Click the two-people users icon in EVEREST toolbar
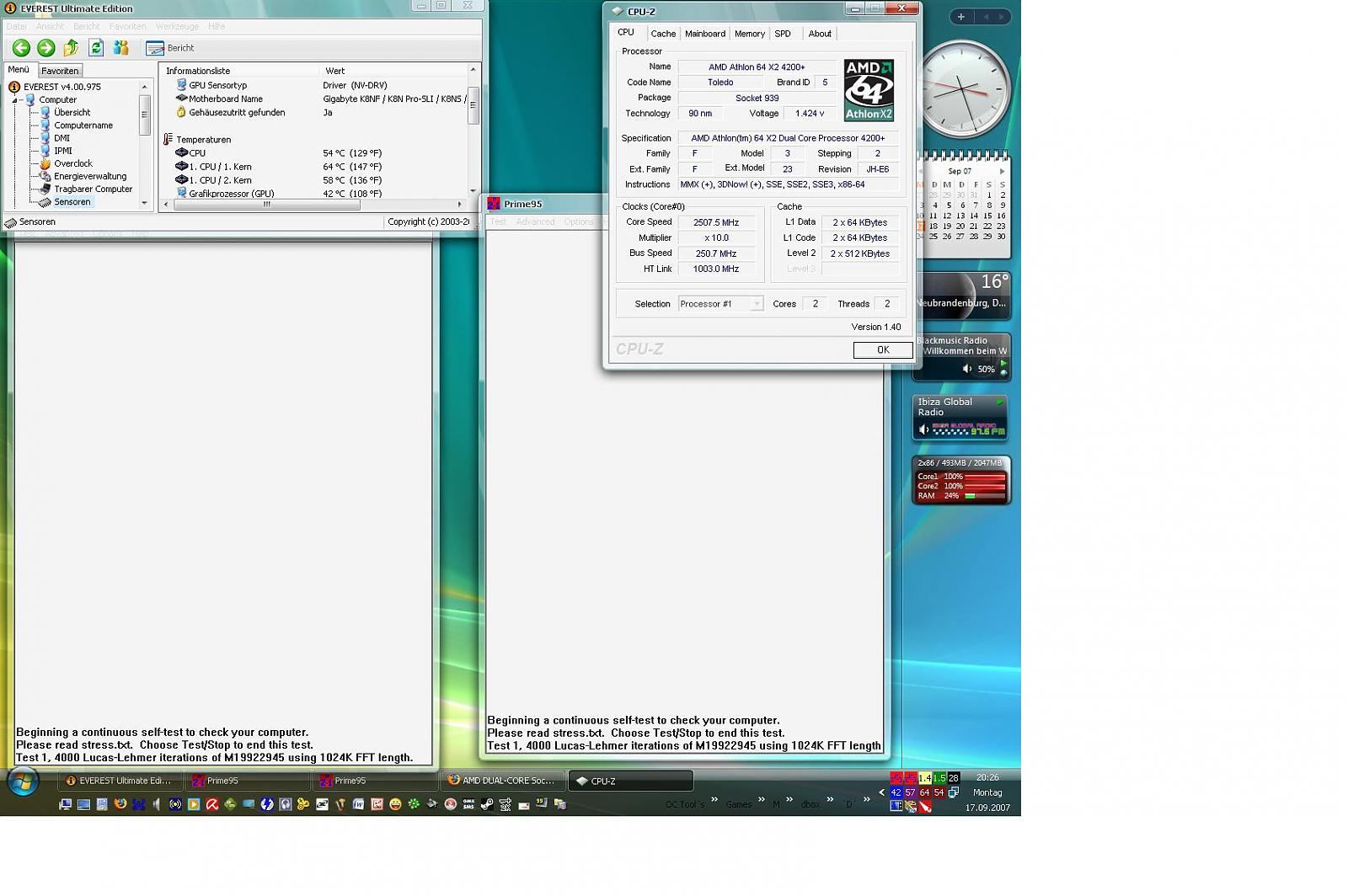Image resolution: width=1348 pixels, height=896 pixels. pos(121,48)
